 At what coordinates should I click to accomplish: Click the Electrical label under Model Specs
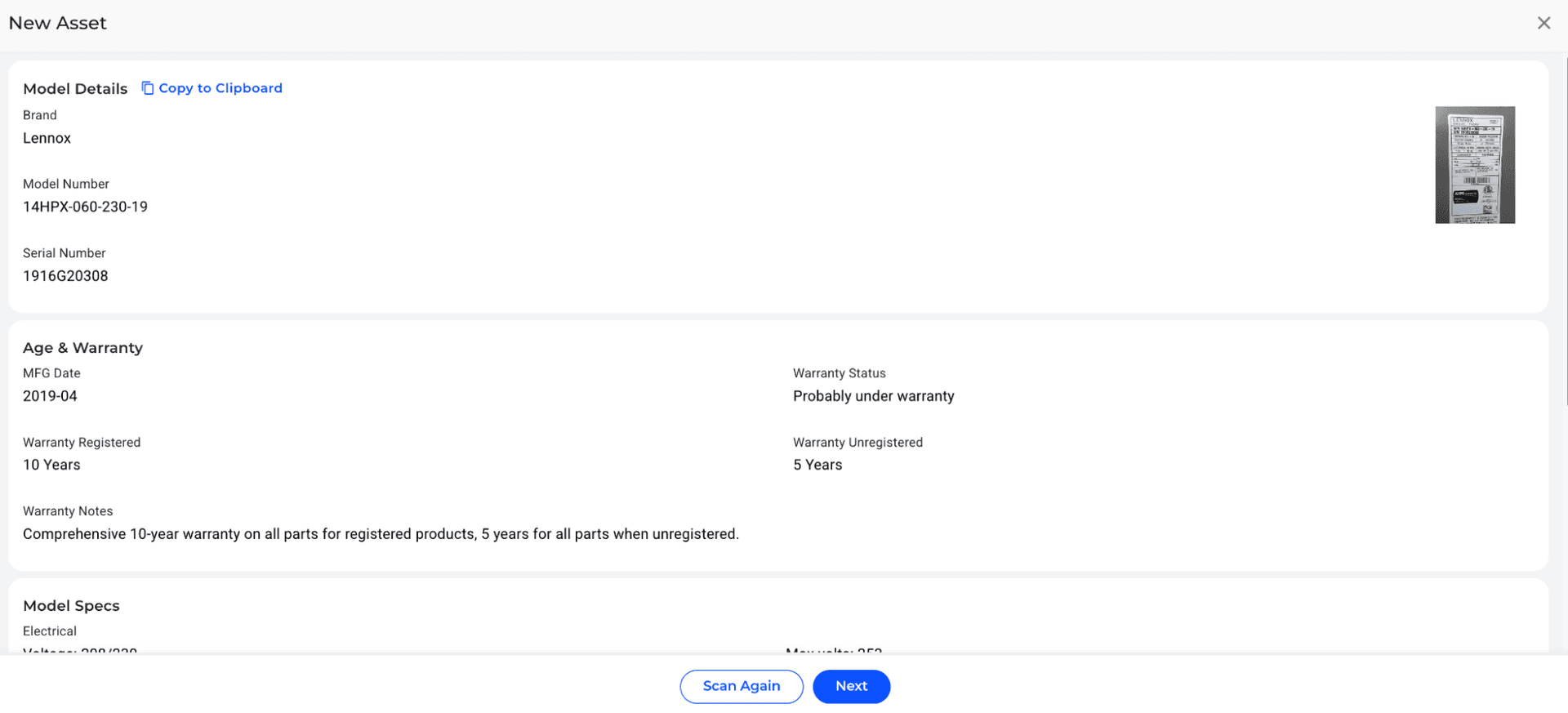50,631
